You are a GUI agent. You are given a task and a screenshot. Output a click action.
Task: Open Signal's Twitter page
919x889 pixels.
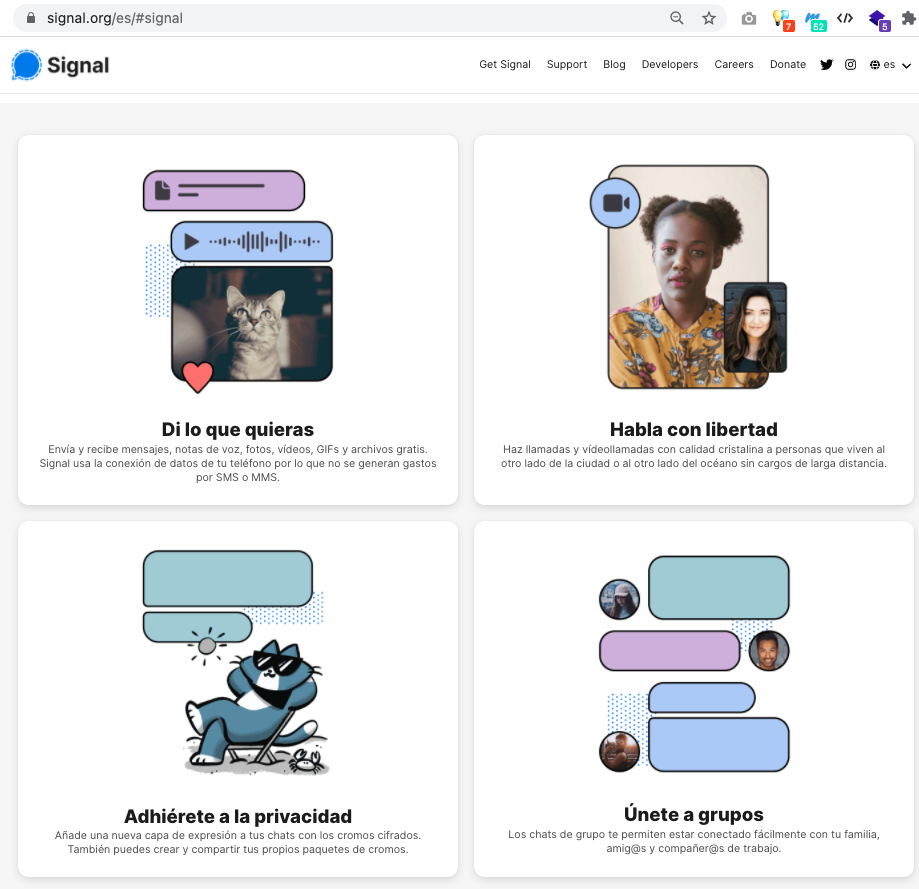pos(826,65)
